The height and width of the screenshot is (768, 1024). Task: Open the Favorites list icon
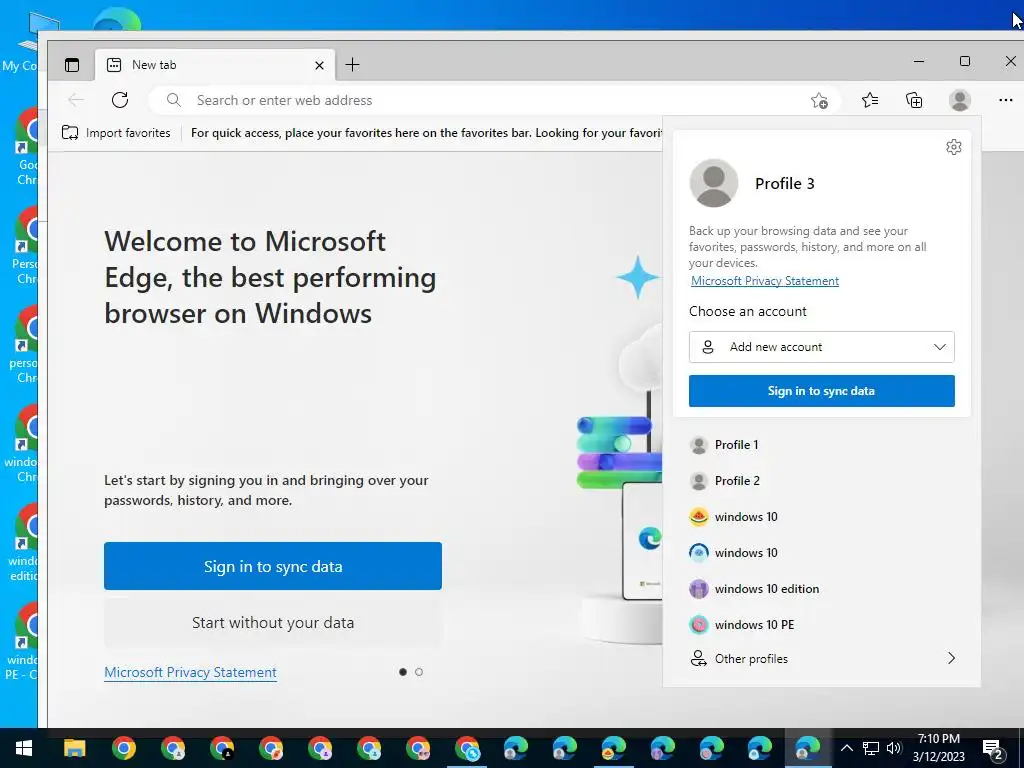point(870,100)
